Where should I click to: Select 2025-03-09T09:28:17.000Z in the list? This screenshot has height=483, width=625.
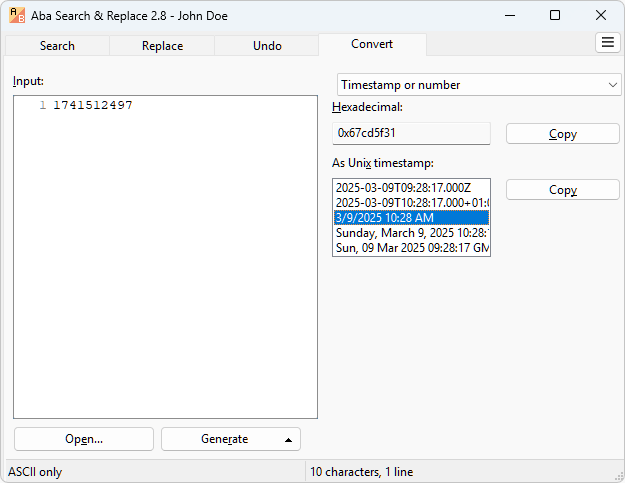coord(411,188)
